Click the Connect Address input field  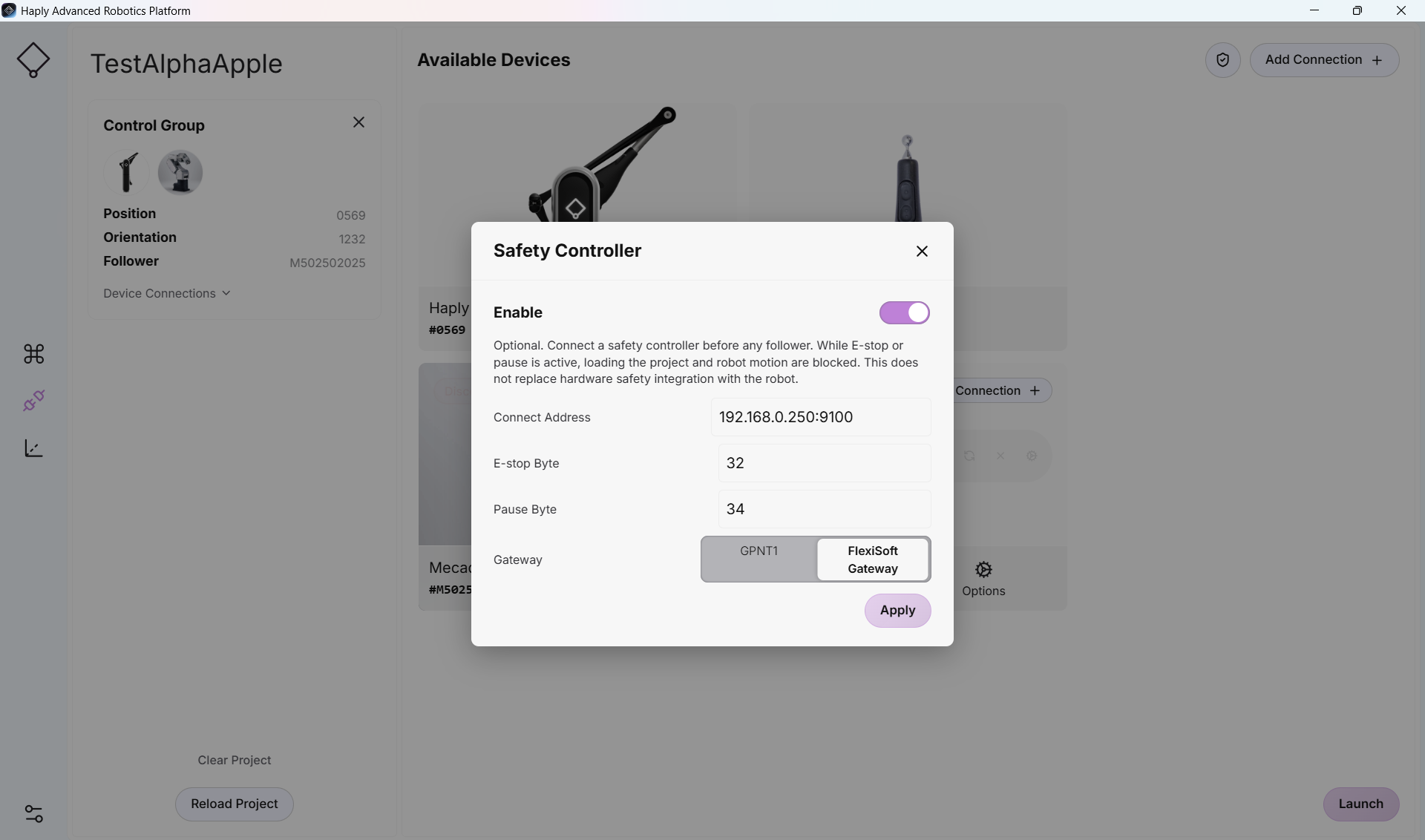821,417
